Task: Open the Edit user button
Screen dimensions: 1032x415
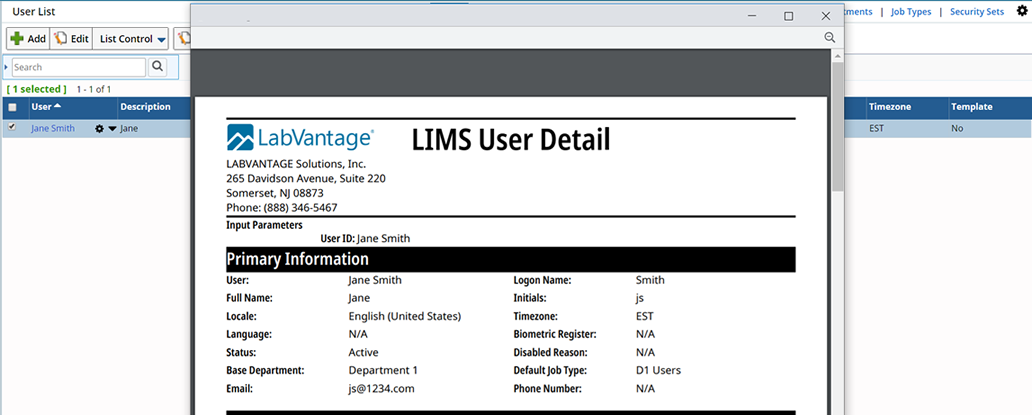Action: pyautogui.click(x=71, y=39)
